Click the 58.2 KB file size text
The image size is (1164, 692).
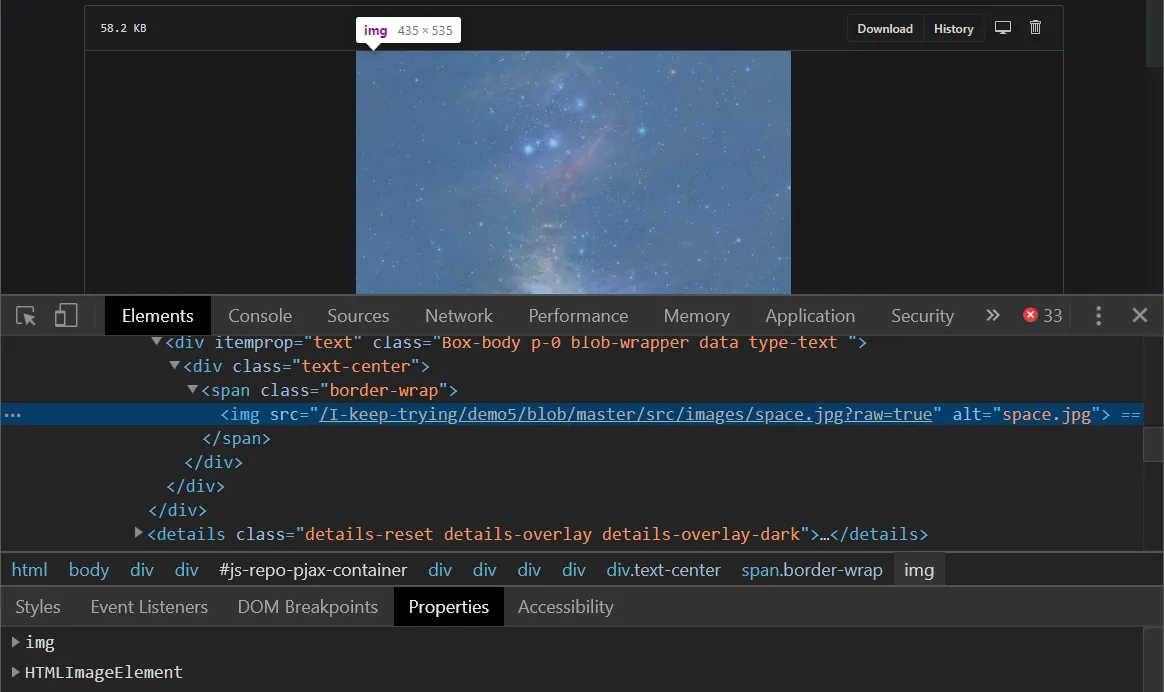(123, 28)
